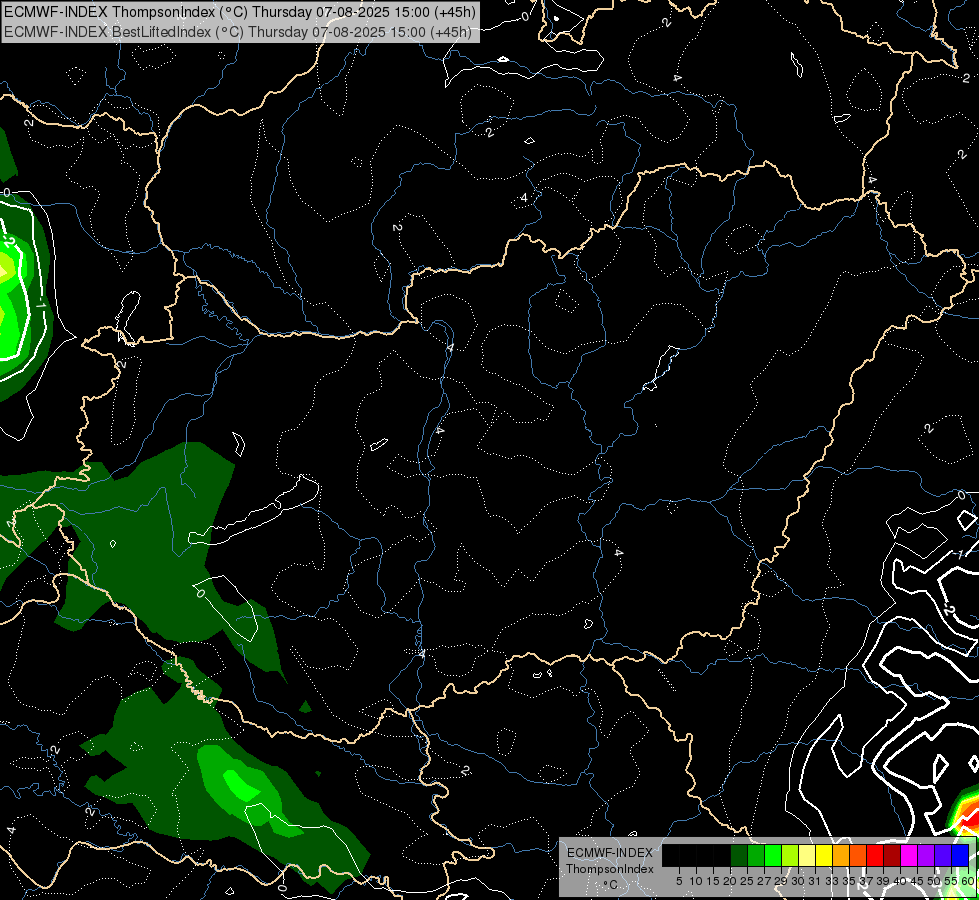Click legend tick value '55'
The width and height of the screenshot is (979, 900).
click(x=951, y=881)
